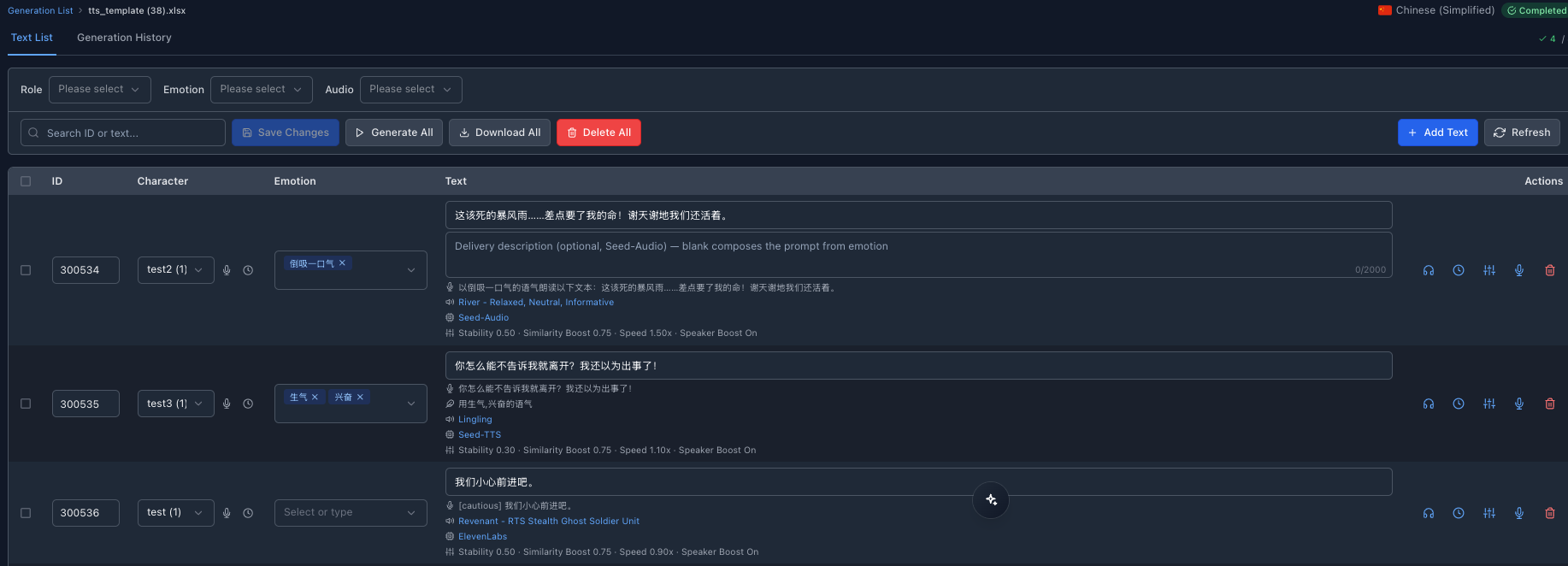Open voice settings sliders icon for row 300535

pos(1489,404)
